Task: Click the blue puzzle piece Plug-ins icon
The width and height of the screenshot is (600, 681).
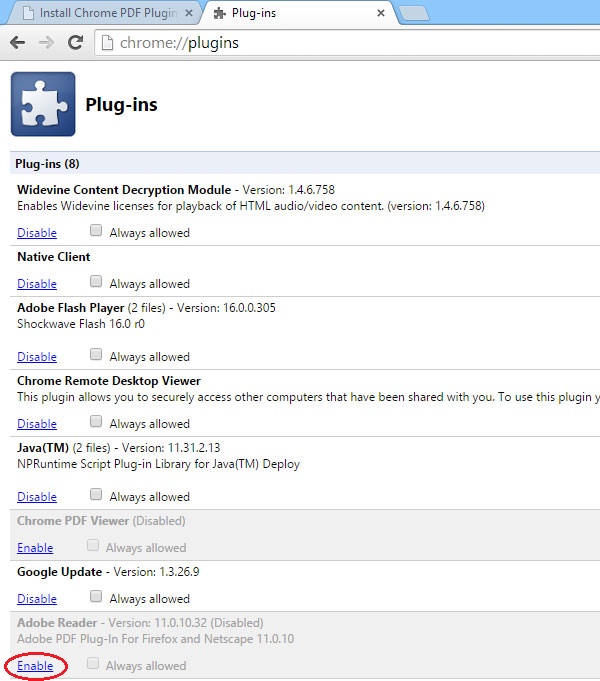Action: point(43,104)
